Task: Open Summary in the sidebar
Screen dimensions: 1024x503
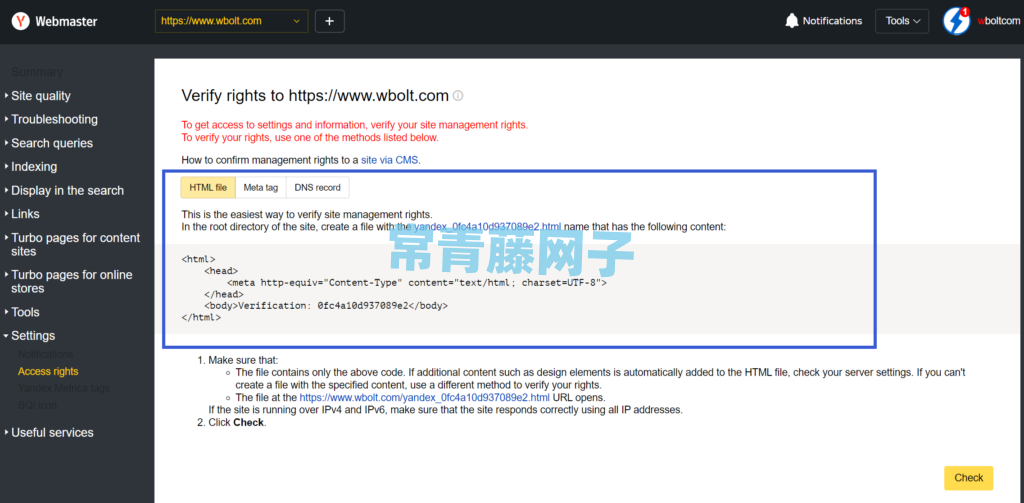Action: pyautogui.click(x=37, y=72)
